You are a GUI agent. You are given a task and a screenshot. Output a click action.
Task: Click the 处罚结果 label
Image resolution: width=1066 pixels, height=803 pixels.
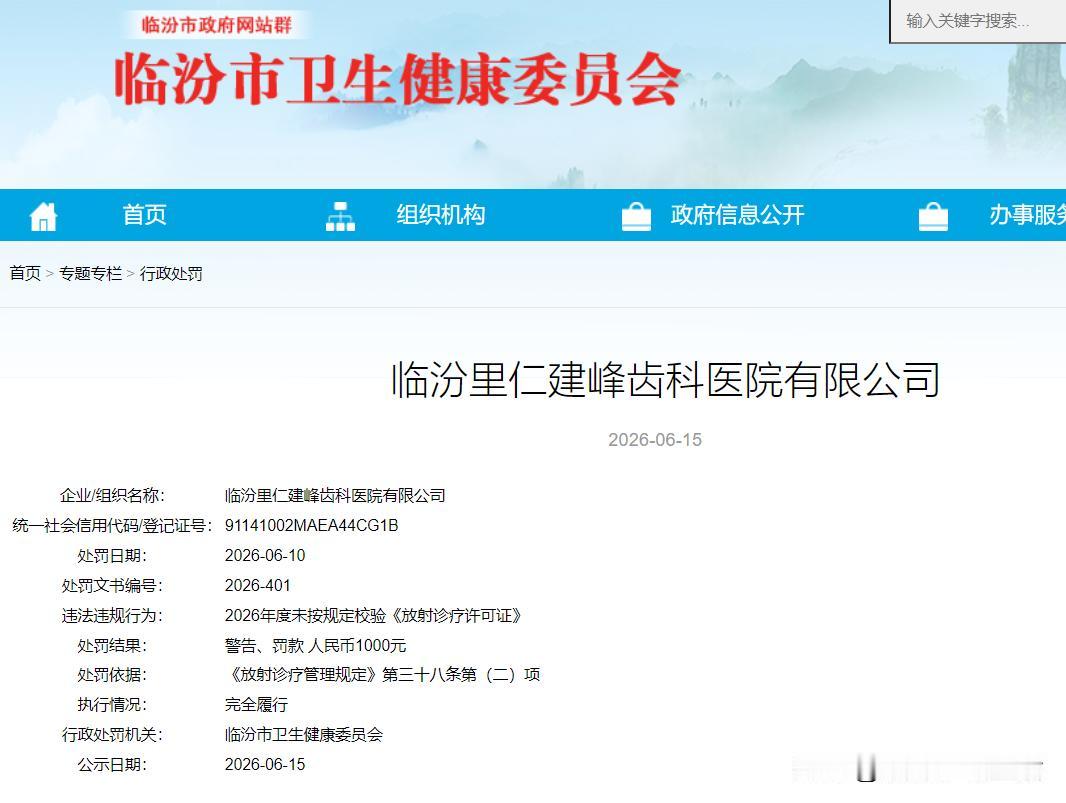(112, 645)
